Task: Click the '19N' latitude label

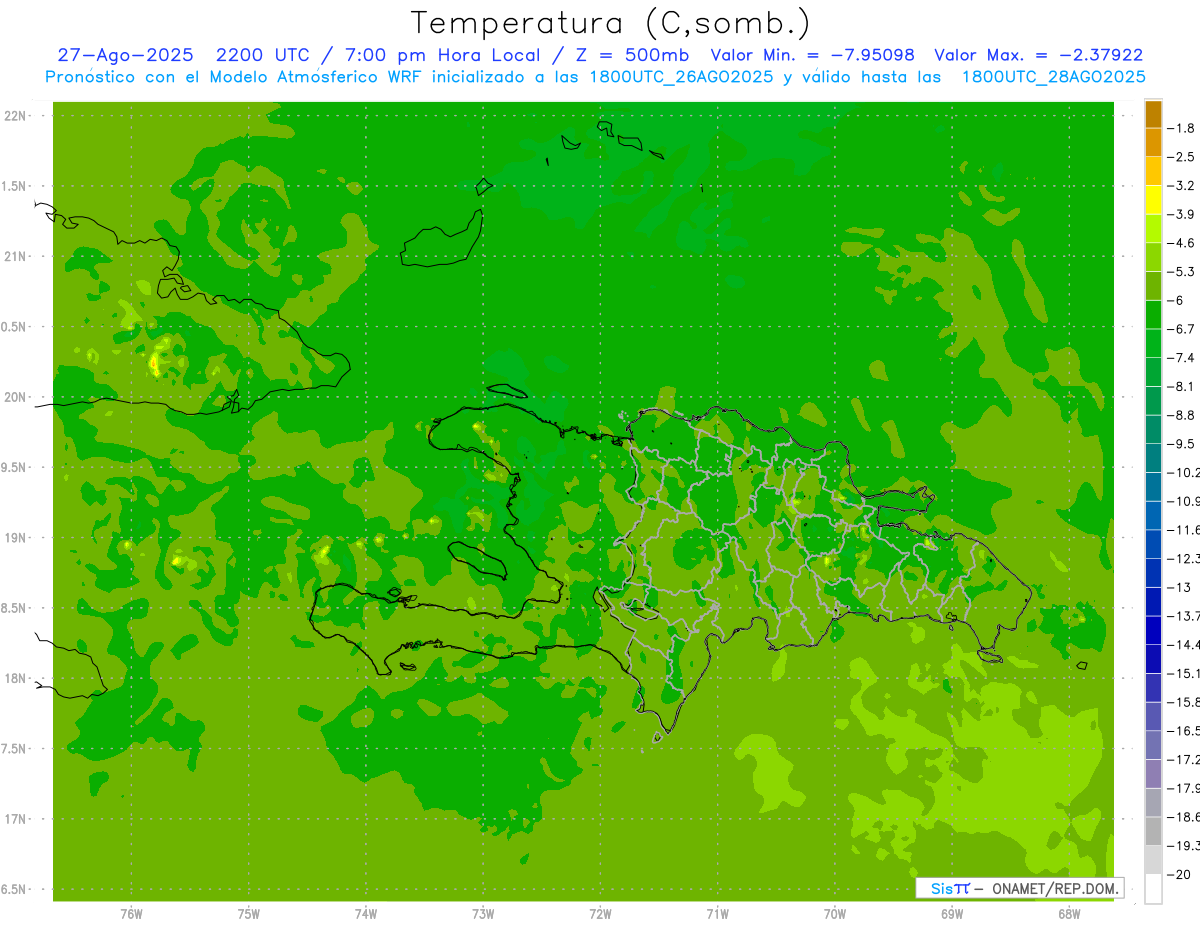Action: [16, 538]
